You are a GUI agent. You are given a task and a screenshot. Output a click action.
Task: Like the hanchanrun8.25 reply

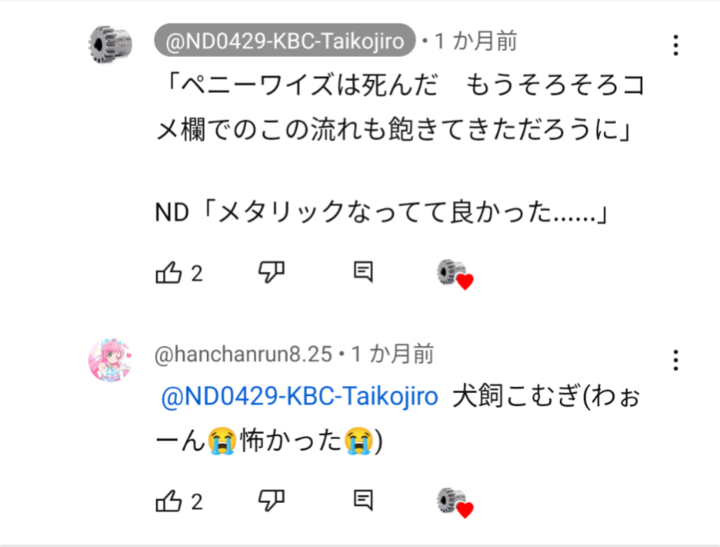coord(169,501)
